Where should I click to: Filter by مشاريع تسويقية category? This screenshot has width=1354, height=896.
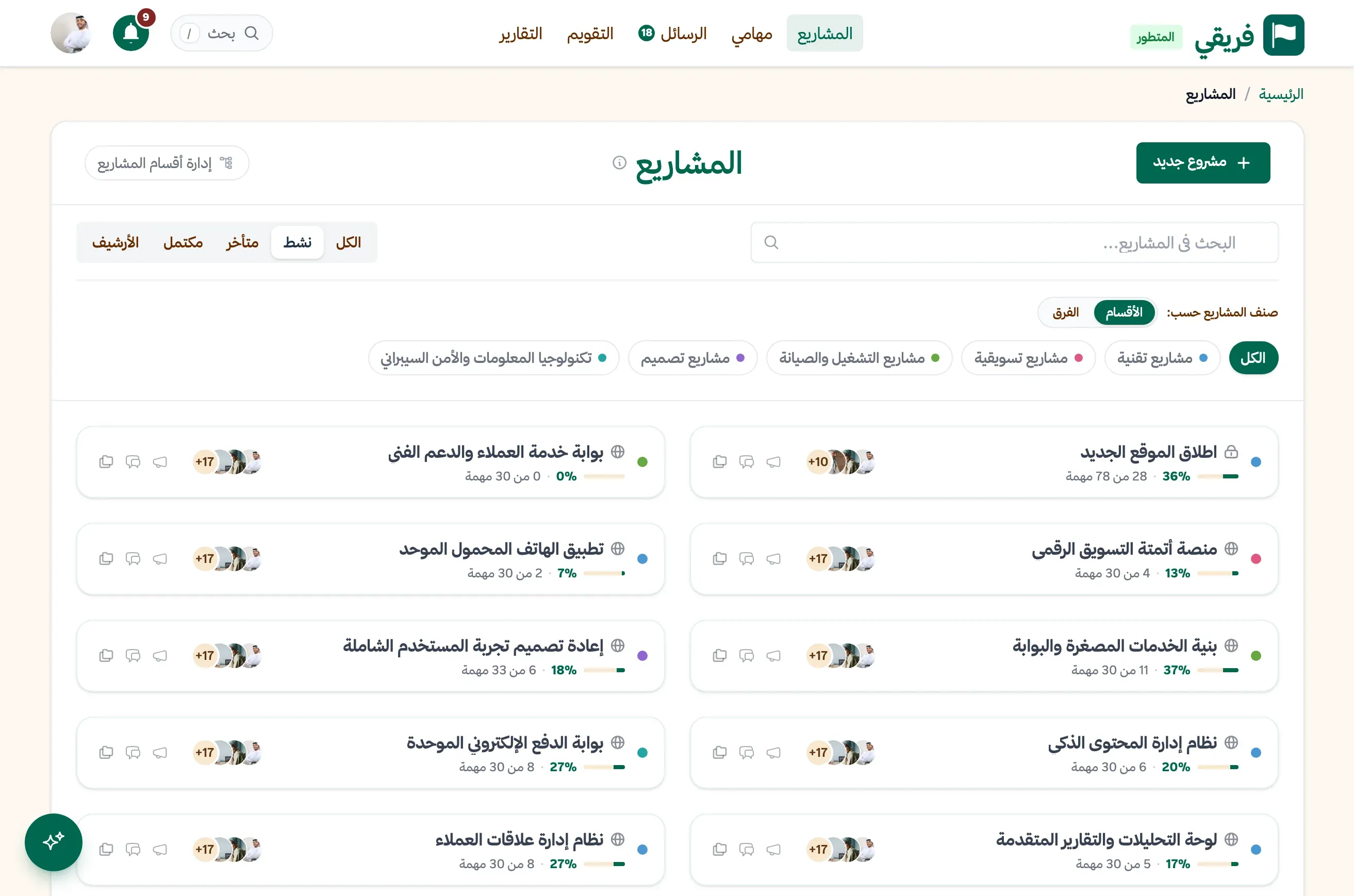(x=1028, y=358)
